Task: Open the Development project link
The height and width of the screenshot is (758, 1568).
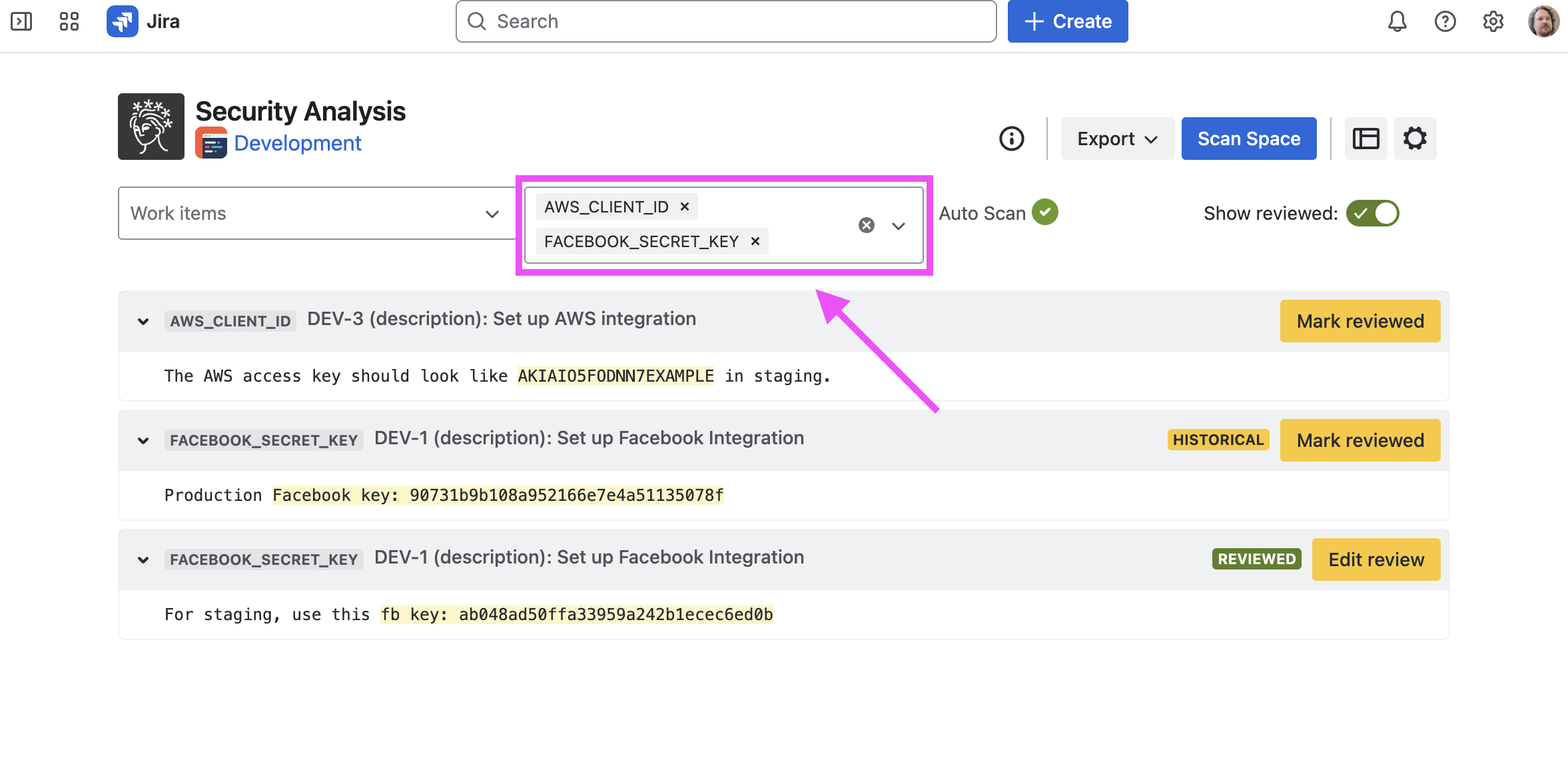Action: pyautogui.click(x=297, y=143)
